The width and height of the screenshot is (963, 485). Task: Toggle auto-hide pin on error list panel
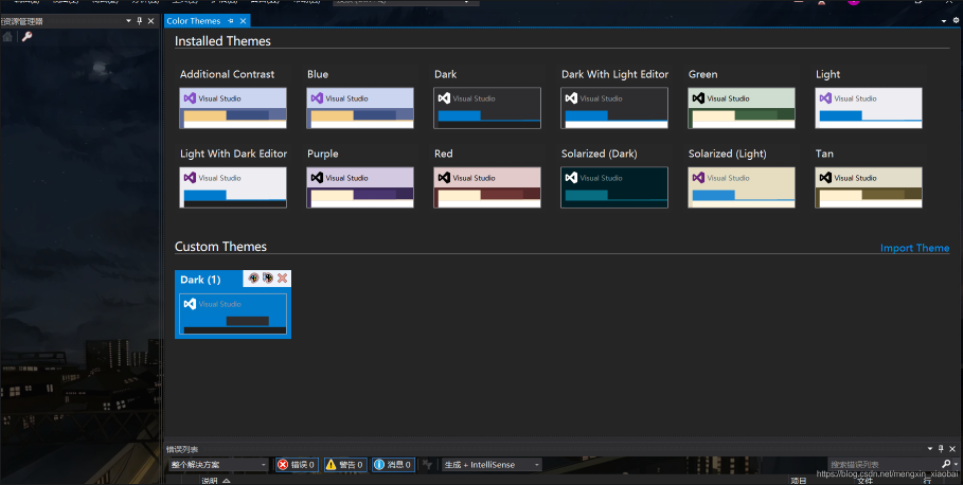pos(941,449)
